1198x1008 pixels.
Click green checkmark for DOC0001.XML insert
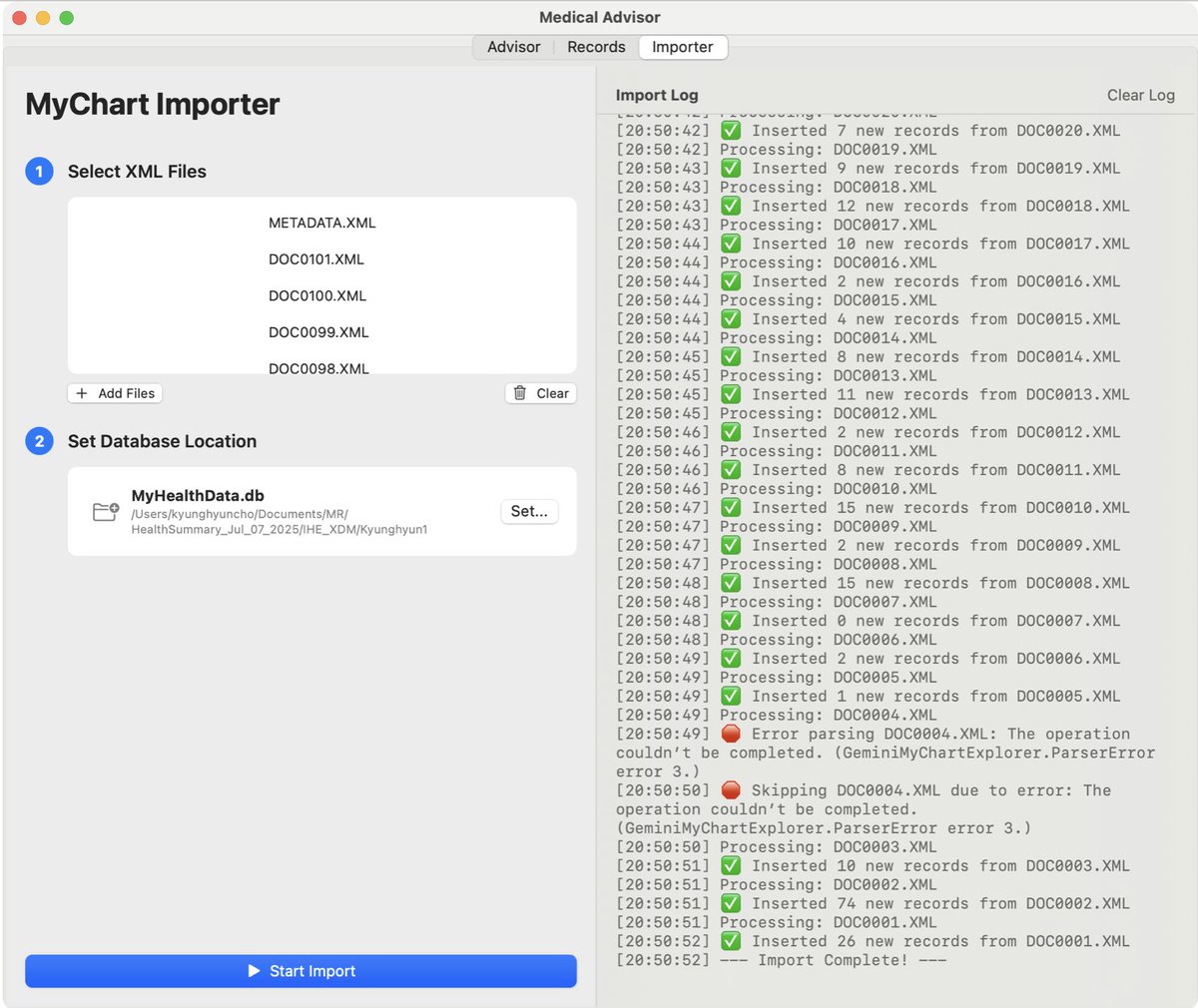point(731,941)
